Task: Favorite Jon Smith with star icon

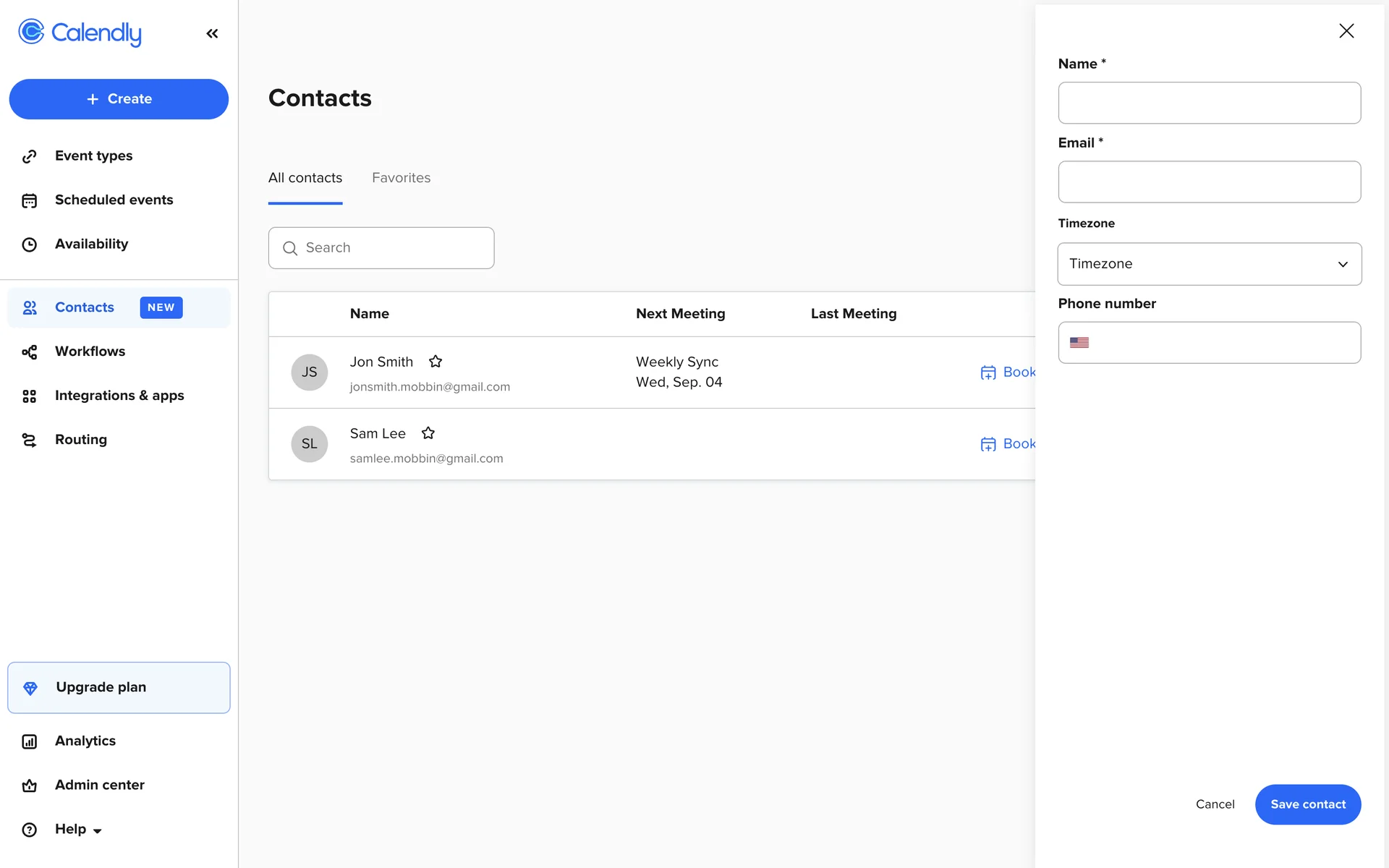Action: 436,362
